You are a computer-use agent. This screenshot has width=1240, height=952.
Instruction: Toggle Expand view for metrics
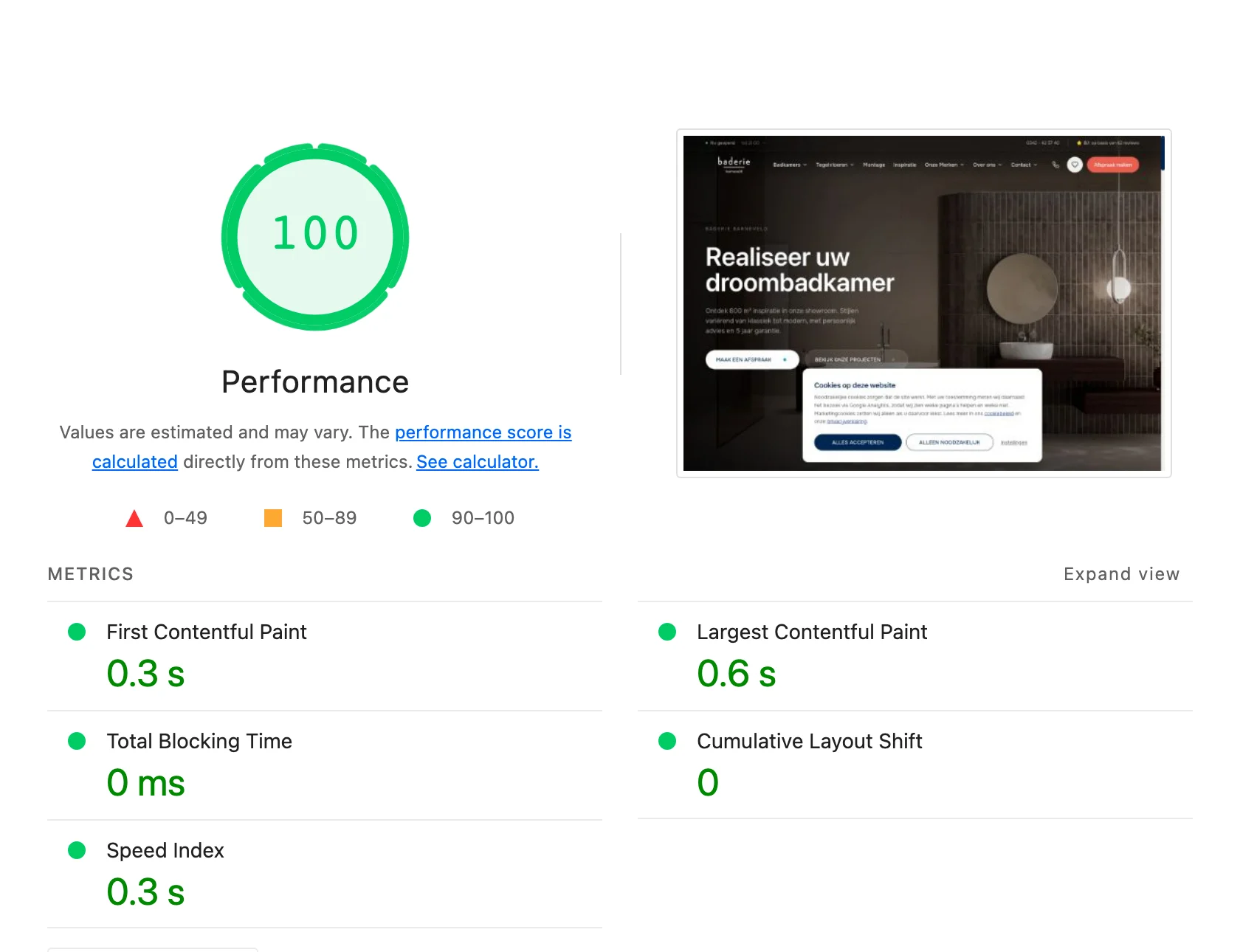pyautogui.click(x=1121, y=574)
